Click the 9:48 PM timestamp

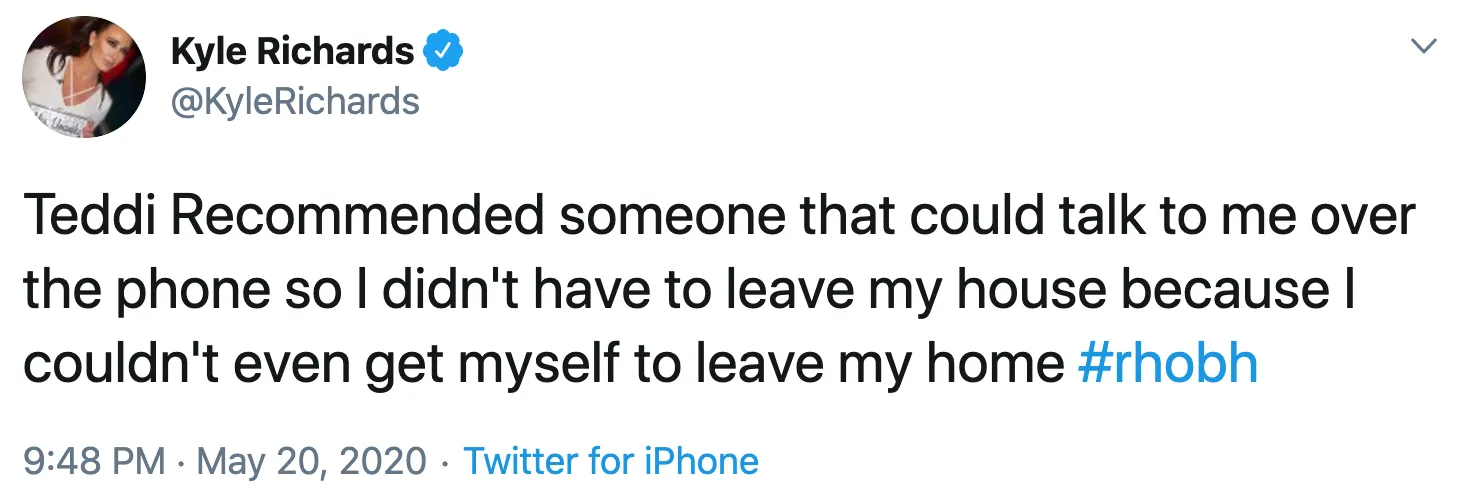point(94,461)
